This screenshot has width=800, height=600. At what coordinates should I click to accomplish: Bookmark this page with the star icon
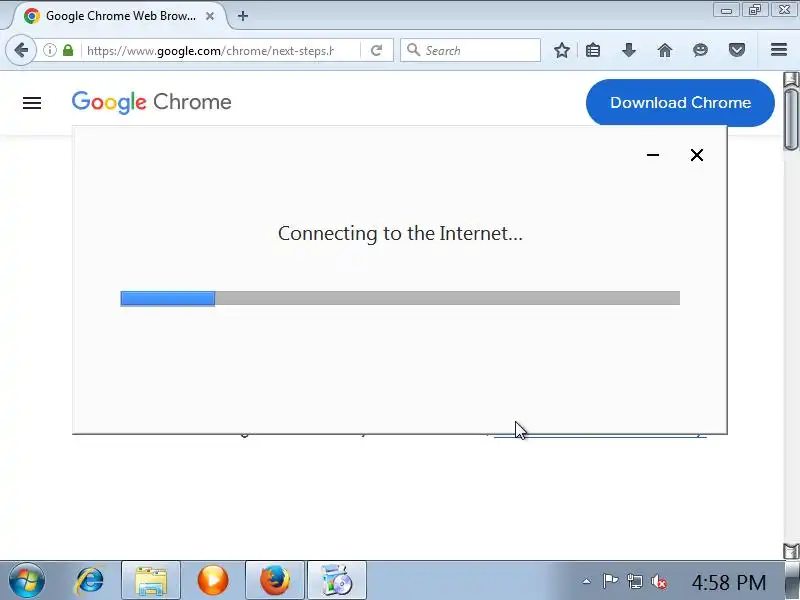(562, 50)
